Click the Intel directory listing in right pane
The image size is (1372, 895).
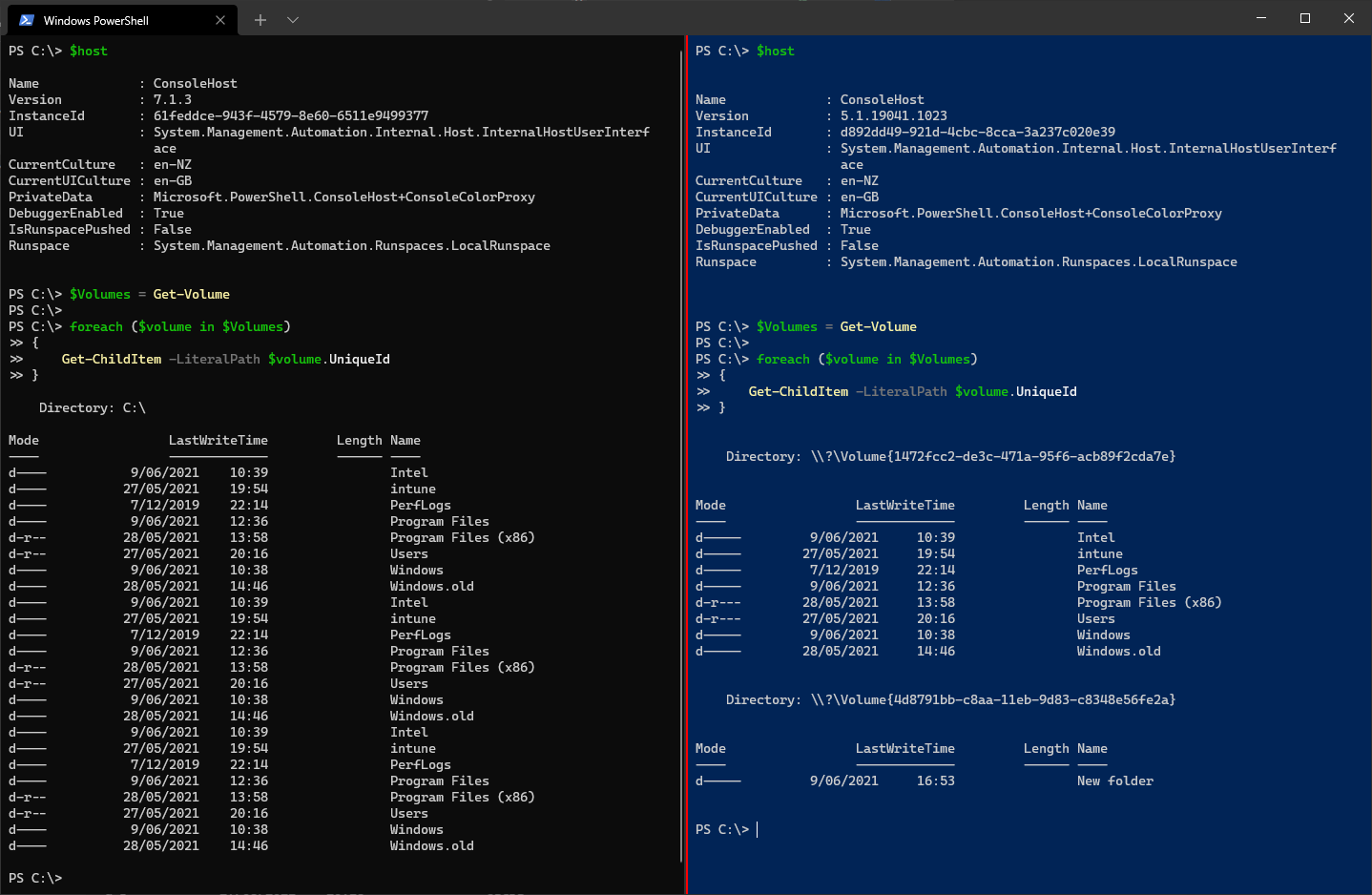[x=1094, y=537]
